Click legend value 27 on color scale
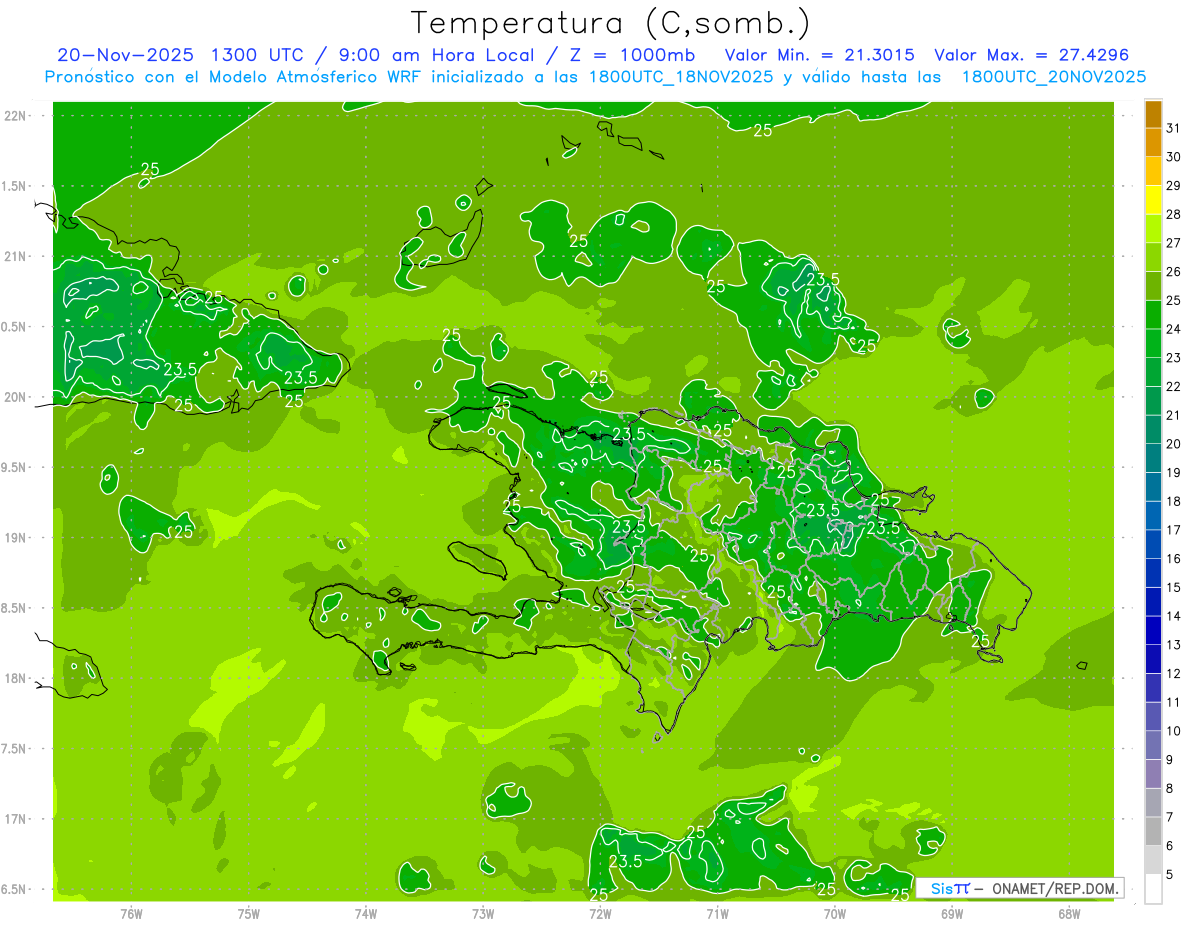This screenshot has height=927, width=1200. click(1174, 243)
